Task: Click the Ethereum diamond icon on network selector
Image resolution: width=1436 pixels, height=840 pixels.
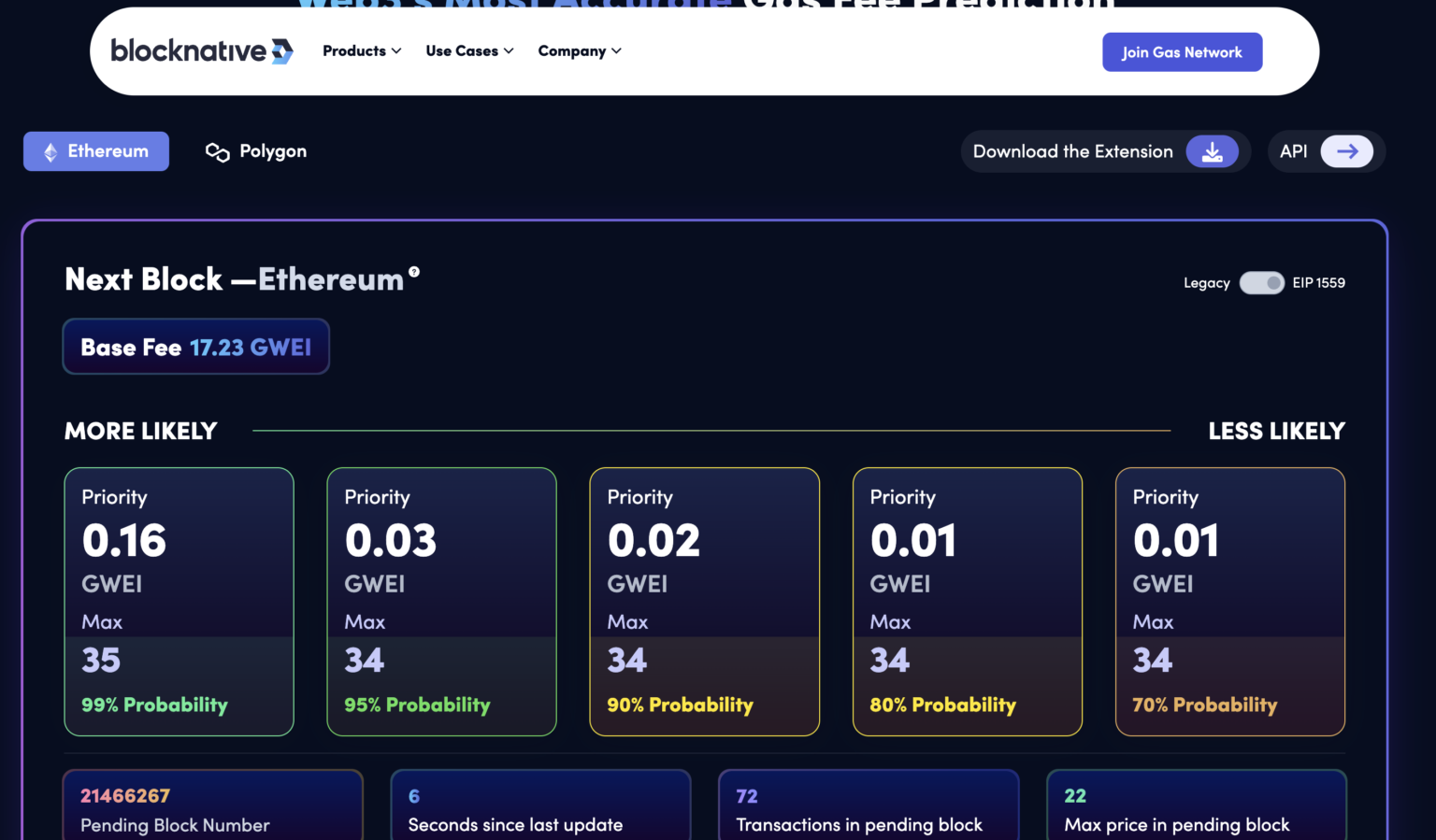Action: point(50,150)
